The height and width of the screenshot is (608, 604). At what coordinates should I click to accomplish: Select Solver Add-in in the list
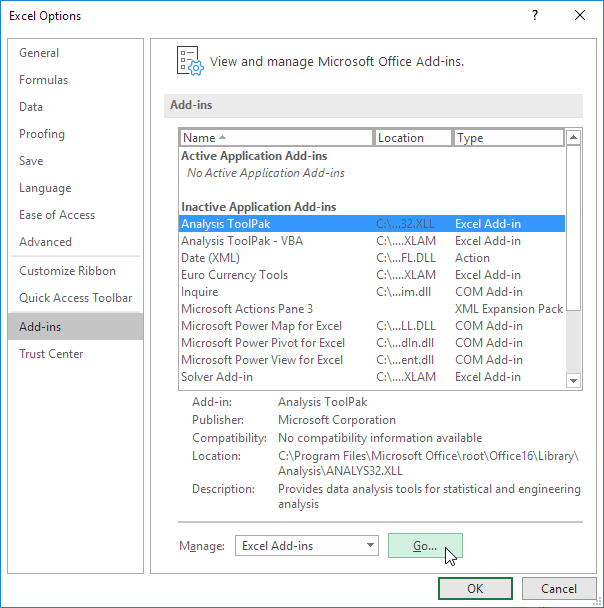click(x=217, y=377)
